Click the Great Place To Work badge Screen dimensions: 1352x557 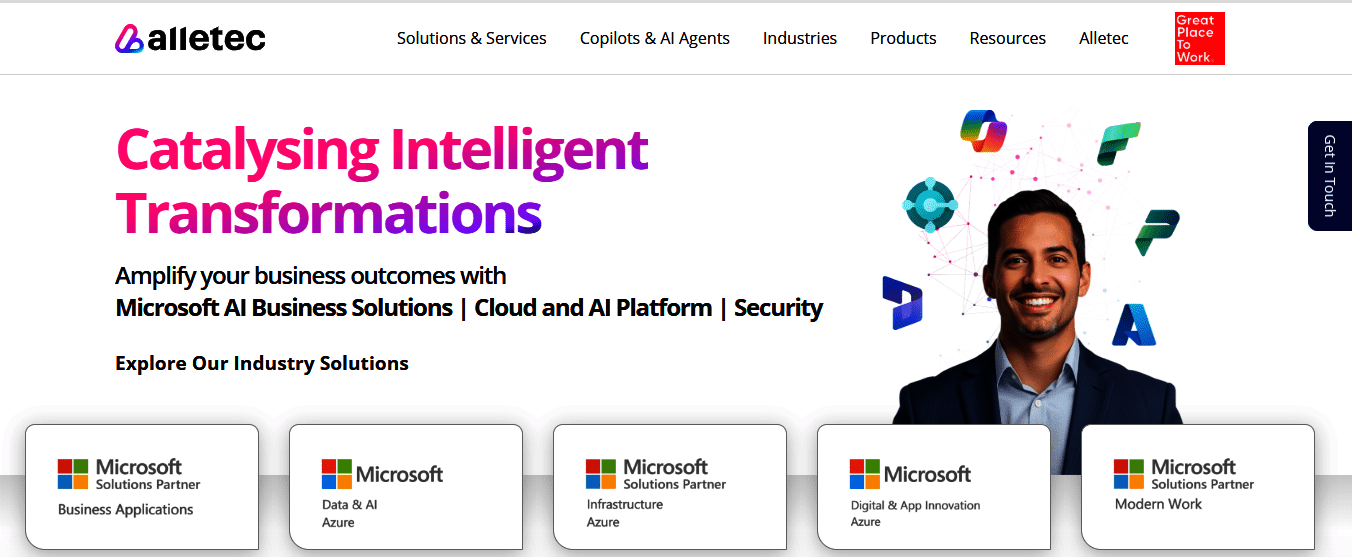tap(1199, 39)
